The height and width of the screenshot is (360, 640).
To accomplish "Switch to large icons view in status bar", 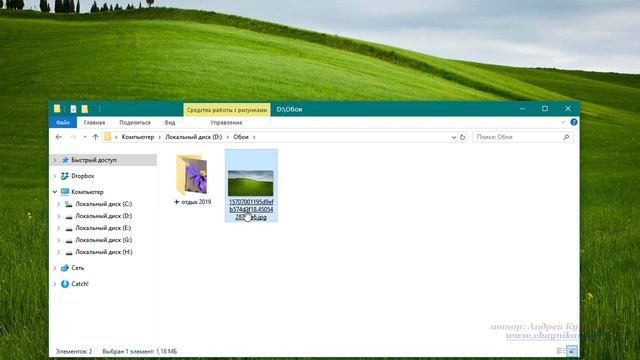I will click(x=572, y=351).
